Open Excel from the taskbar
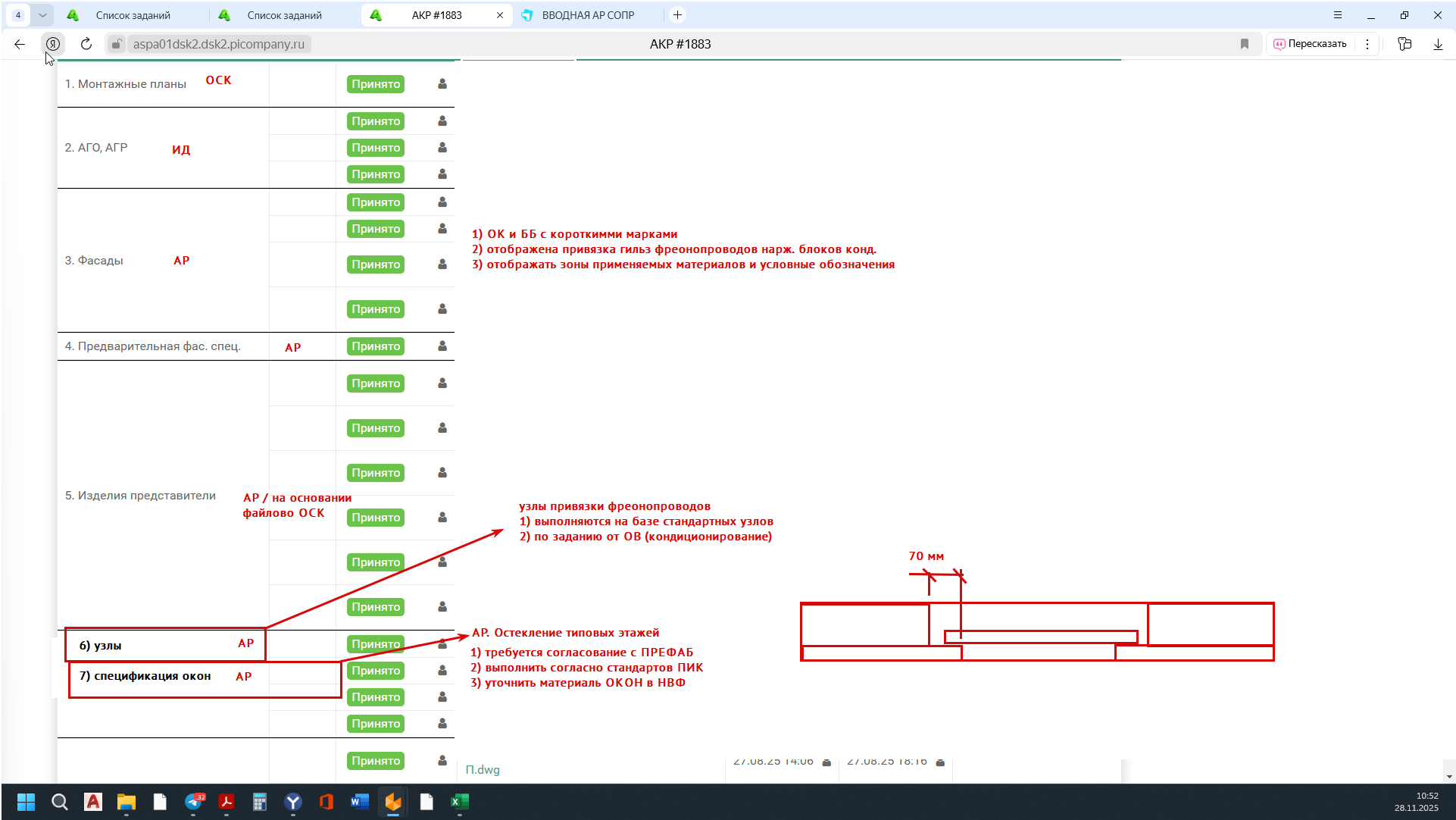This screenshot has height=820, width=1456. point(460,802)
